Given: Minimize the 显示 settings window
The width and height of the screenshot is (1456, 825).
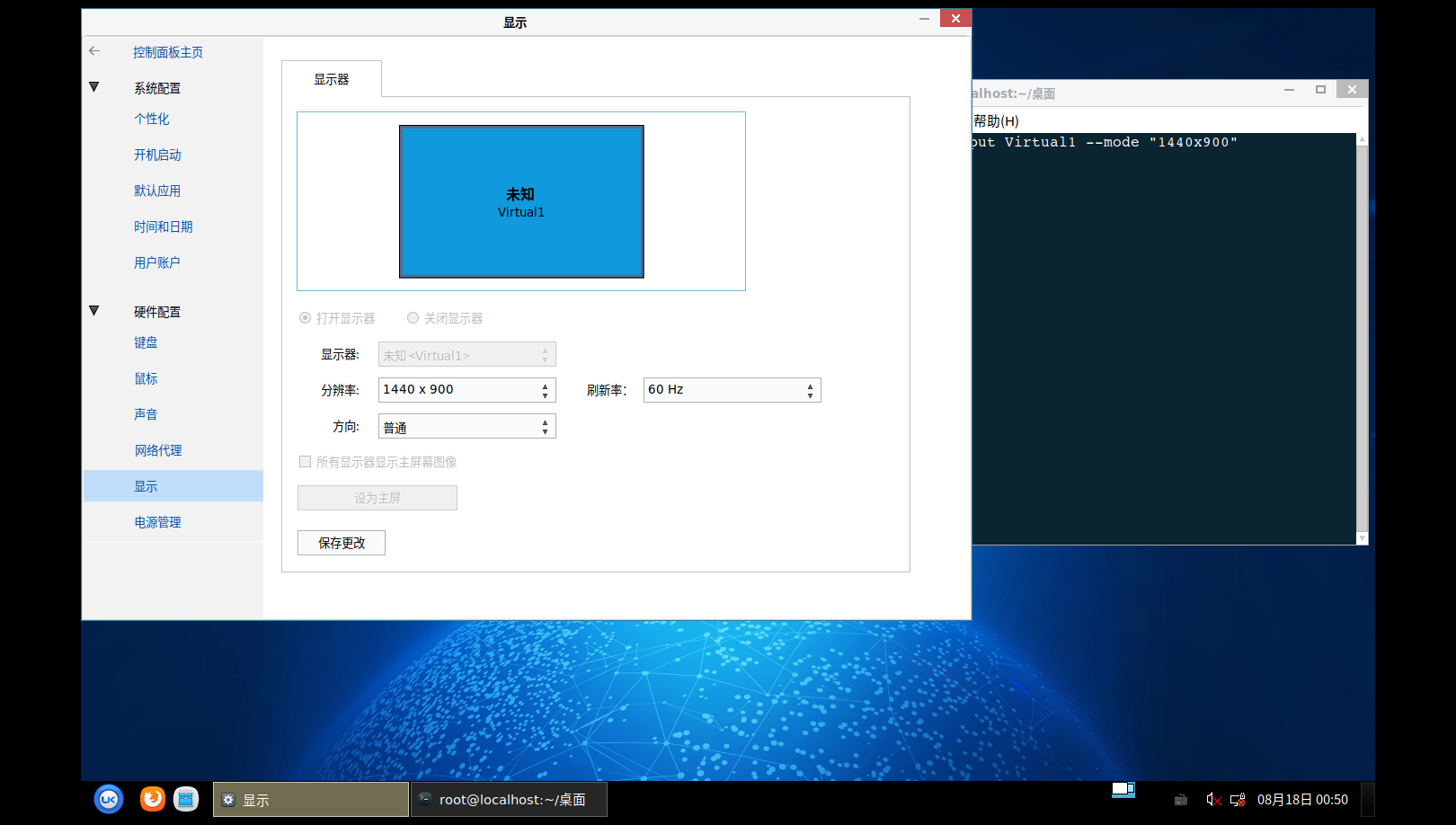Looking at the screenshot, I should 924,18.
